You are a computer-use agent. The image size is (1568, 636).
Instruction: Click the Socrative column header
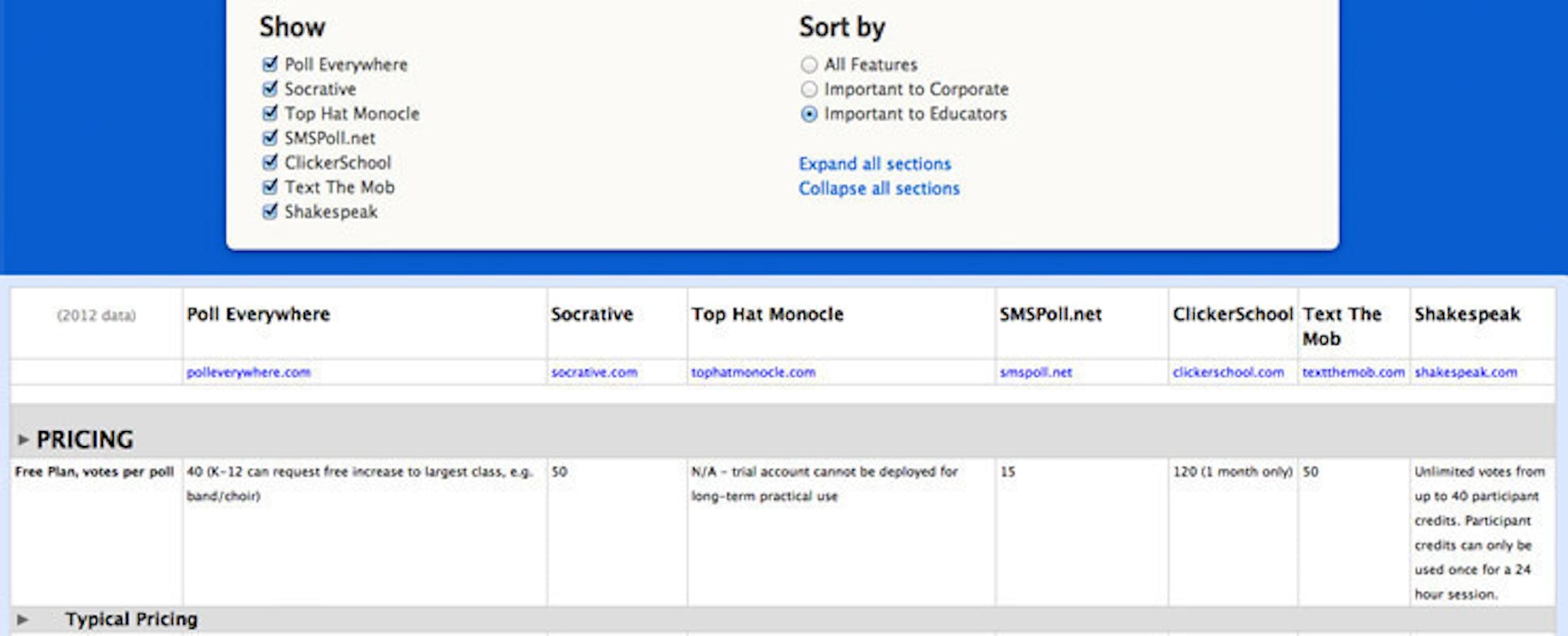[x=592, y=314]
